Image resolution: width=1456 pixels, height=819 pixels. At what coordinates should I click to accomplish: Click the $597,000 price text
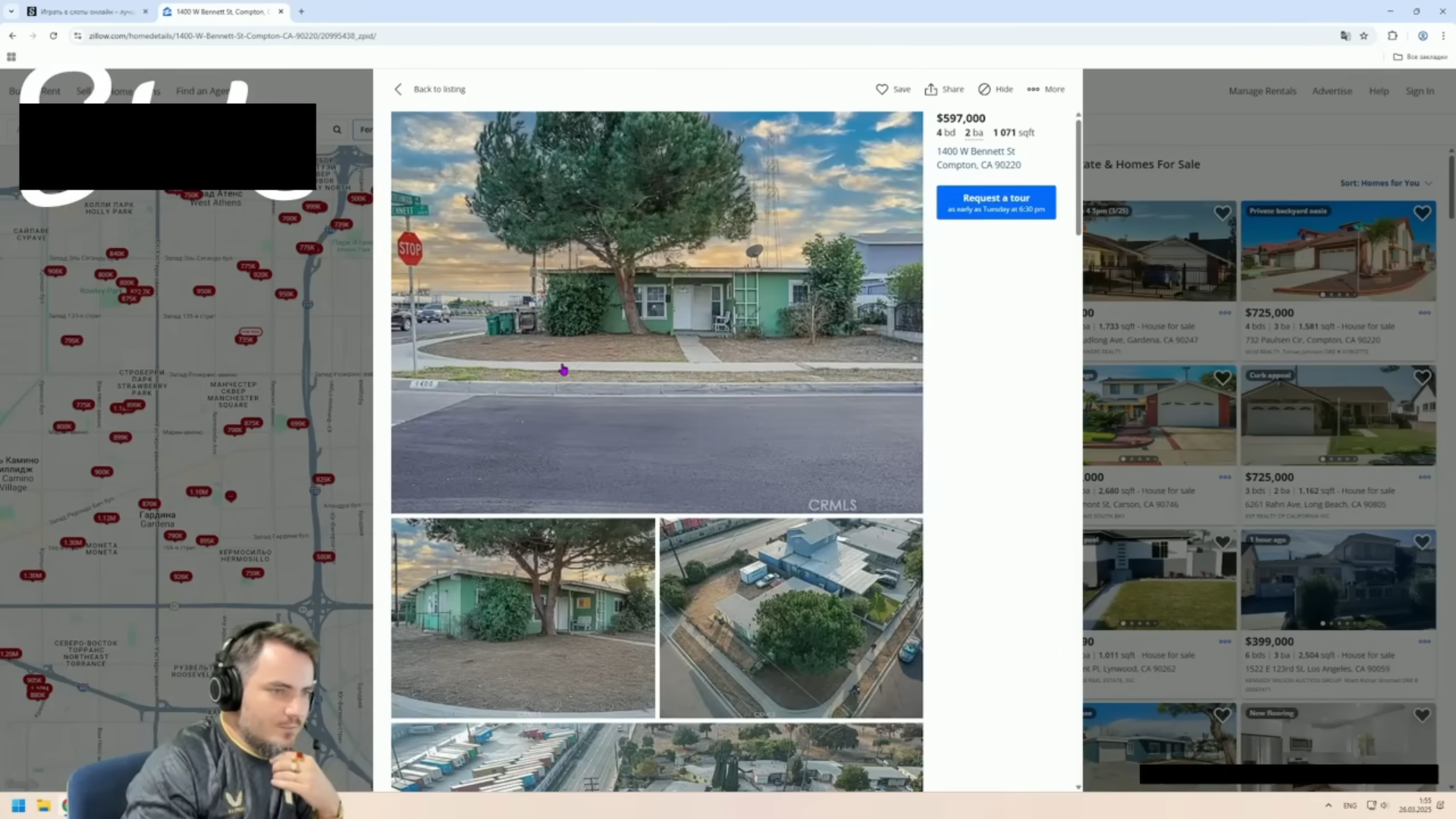pyautogui.click(x=961, y=118)
